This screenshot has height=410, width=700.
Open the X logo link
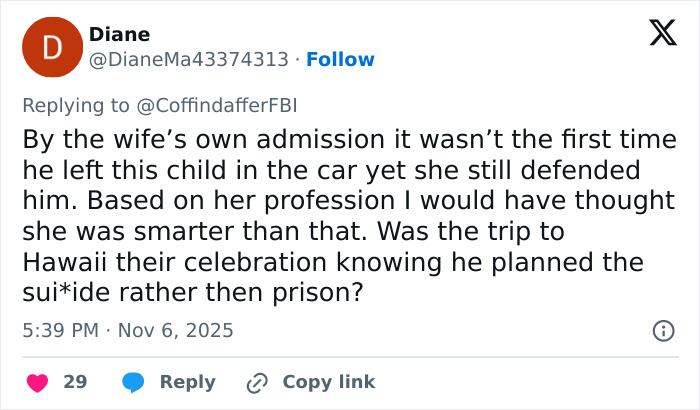coord(656,35)
